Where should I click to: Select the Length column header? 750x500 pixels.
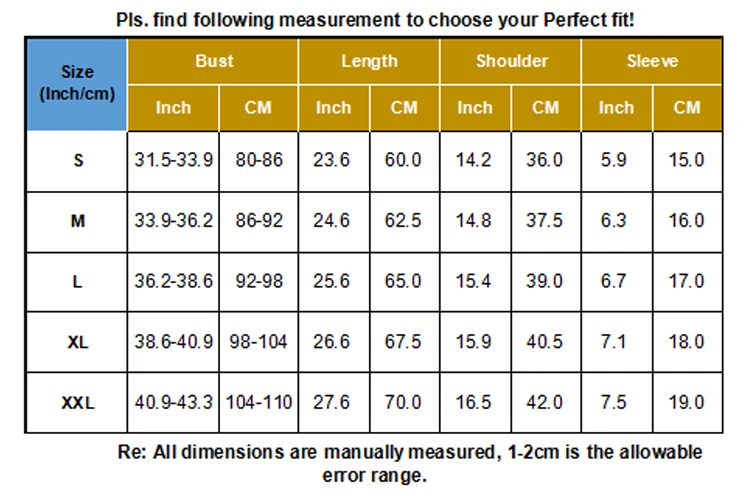(369, 61)
